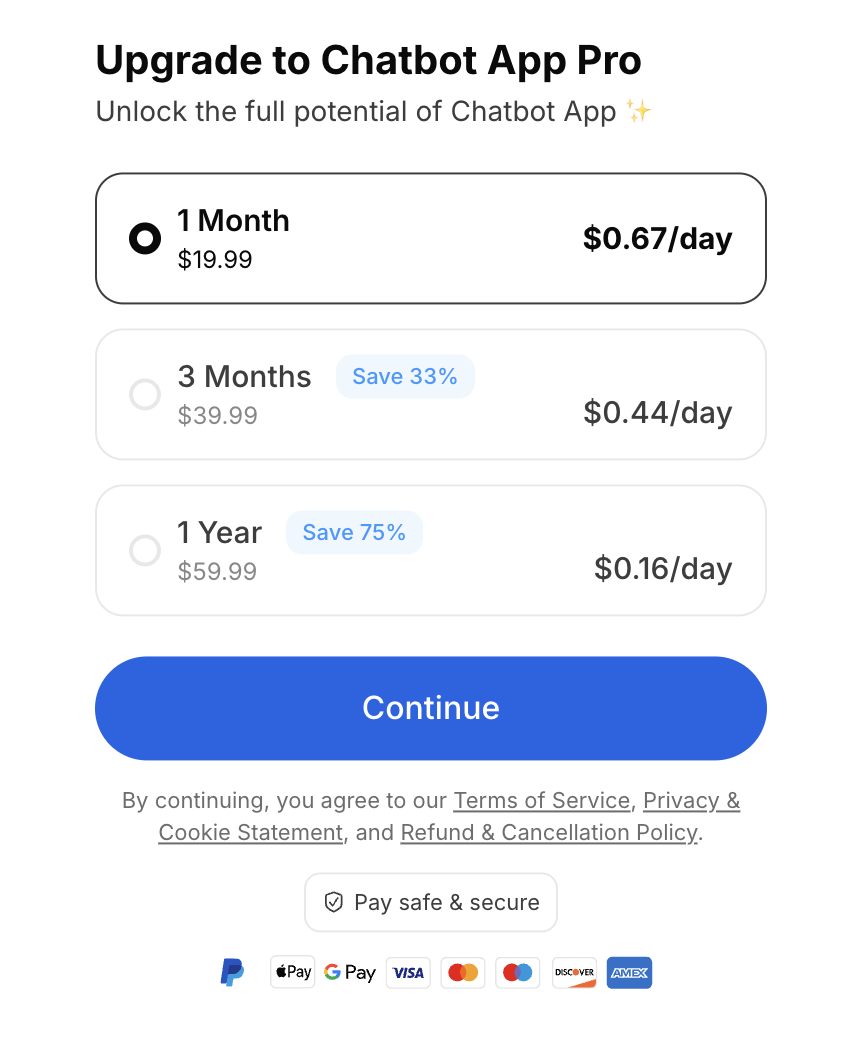Image resolution: width=848 pixels, height=1042 pixels.
Task: Open the Terms of Service link
Action: pyautogui.click(x=541, y=801)
